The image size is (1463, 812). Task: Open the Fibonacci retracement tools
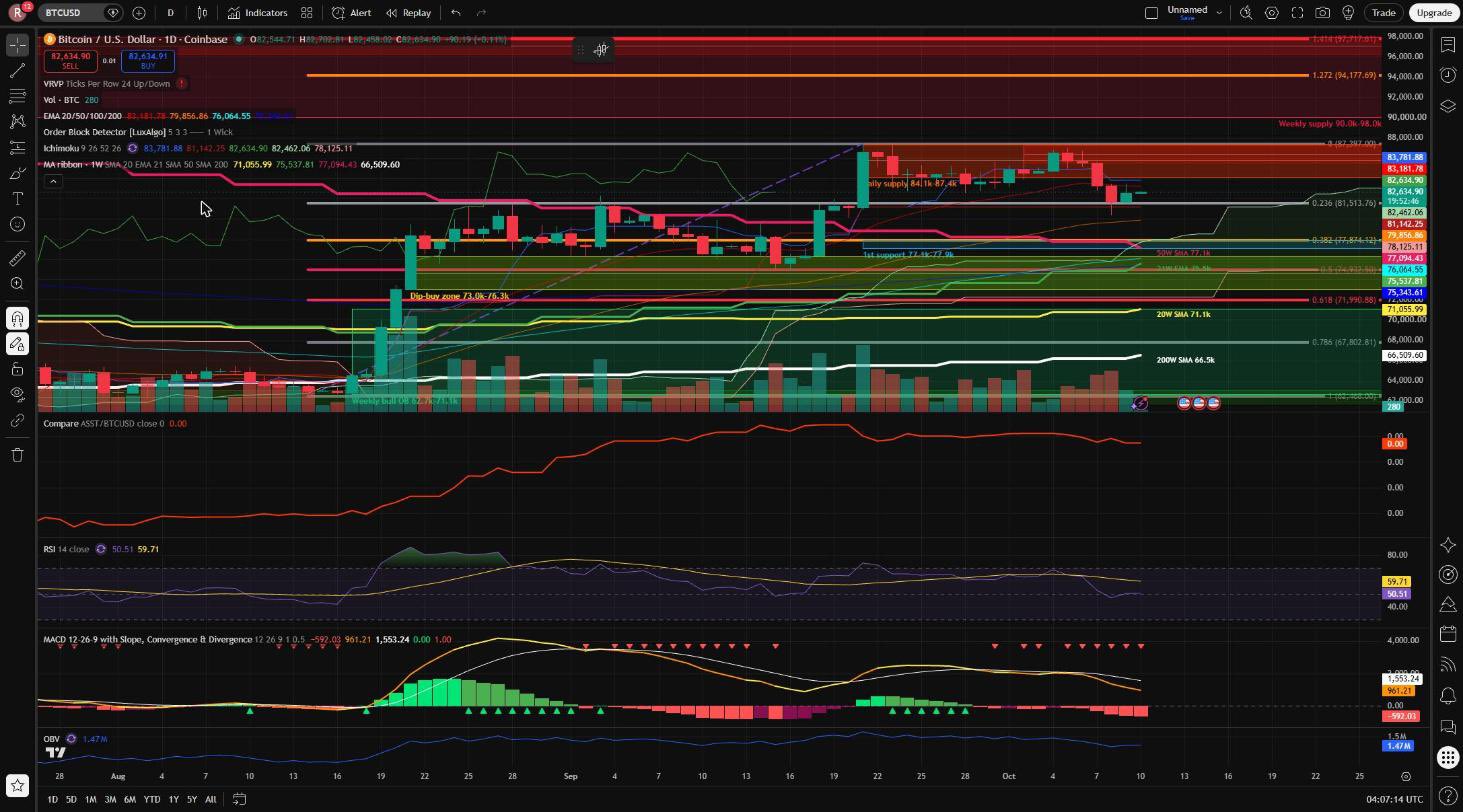point(17,96)
